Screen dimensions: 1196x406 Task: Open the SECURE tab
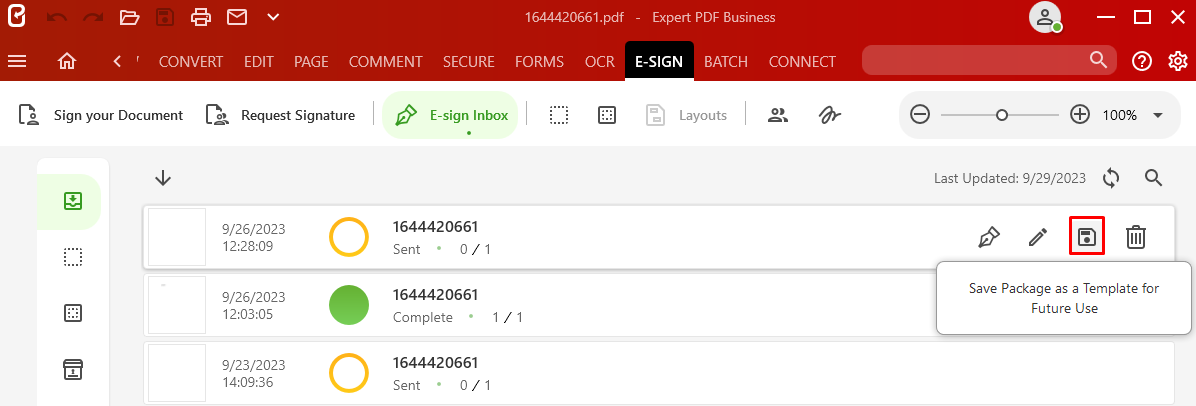pyautogui.click(x=468, y=62)
